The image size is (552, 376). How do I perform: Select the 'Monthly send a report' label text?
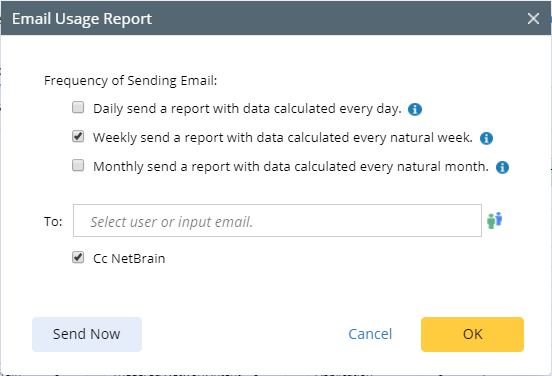tap(291, 167)
